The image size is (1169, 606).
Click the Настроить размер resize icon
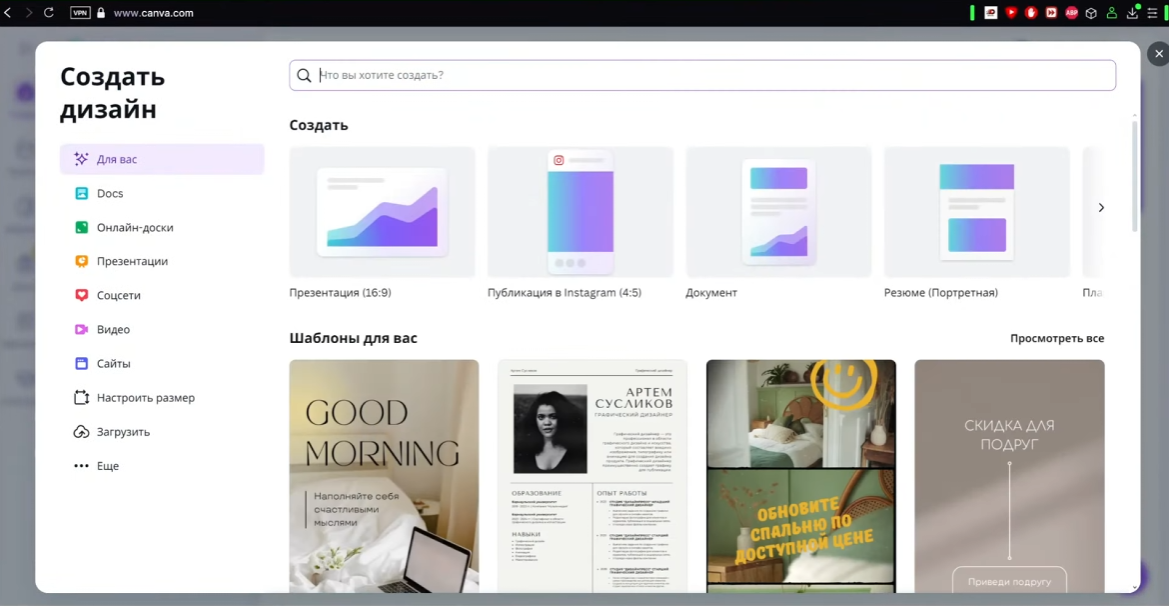coord(81,397)
